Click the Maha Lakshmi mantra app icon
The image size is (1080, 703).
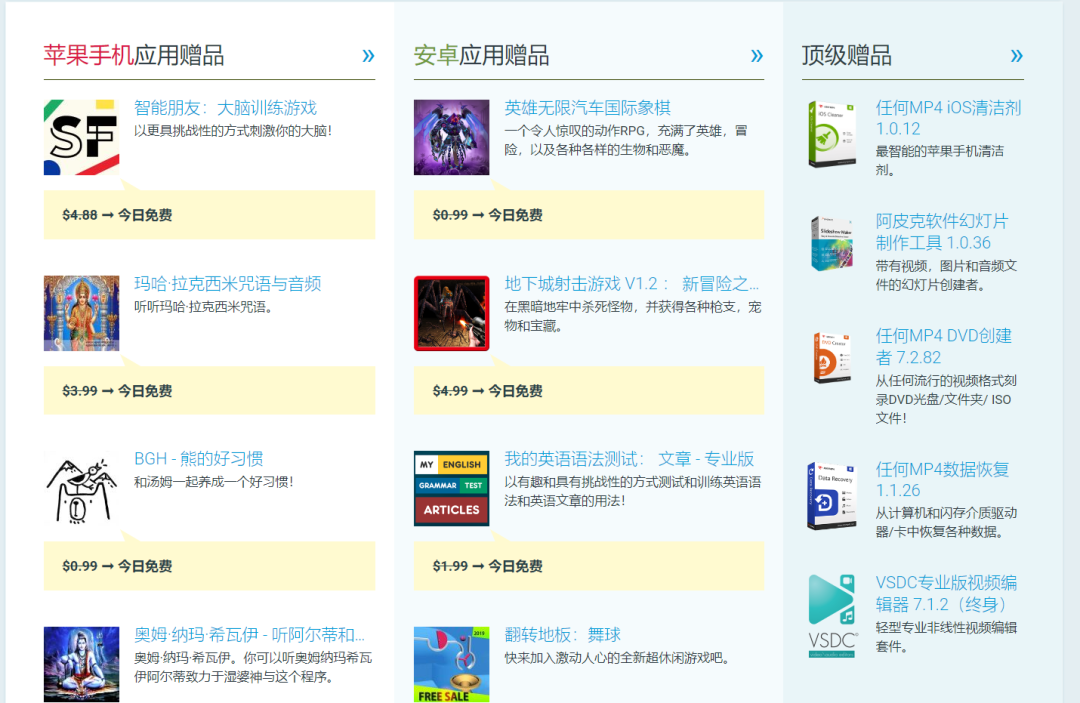81,313
